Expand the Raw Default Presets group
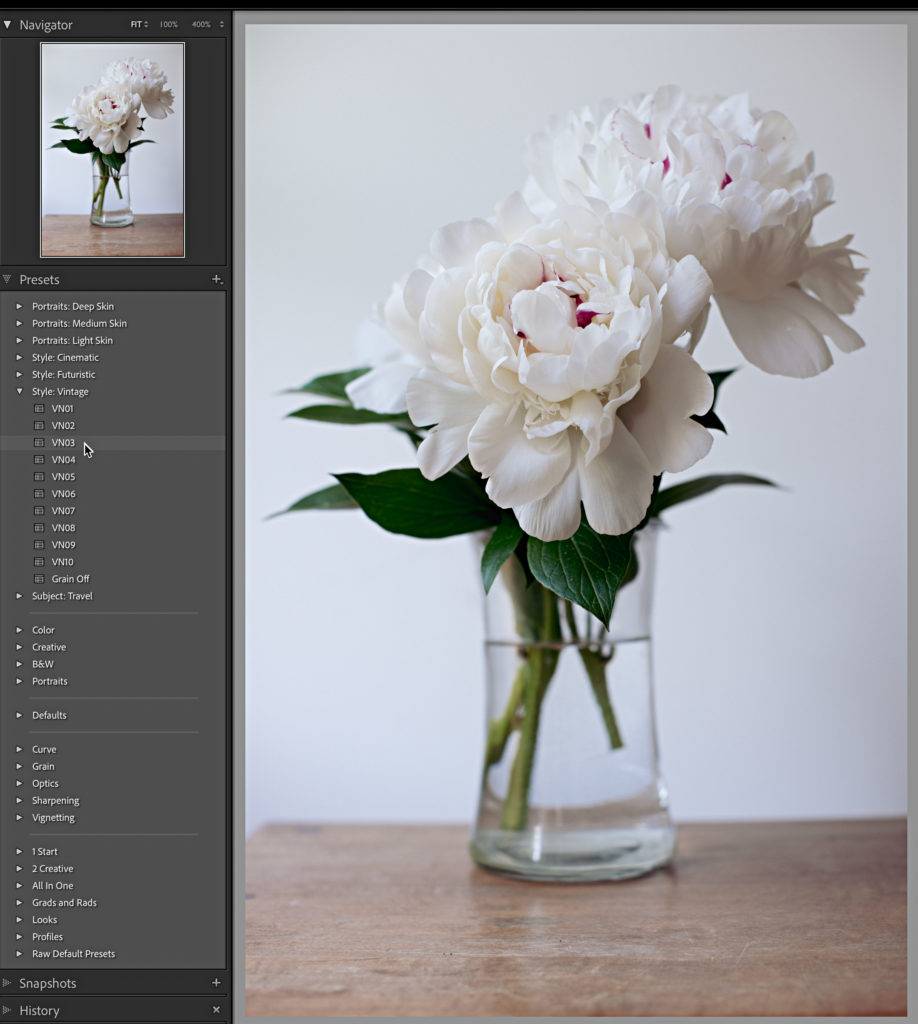This screenshot has height=1024, width=918. pyautogui.click(x=19, y=953)
